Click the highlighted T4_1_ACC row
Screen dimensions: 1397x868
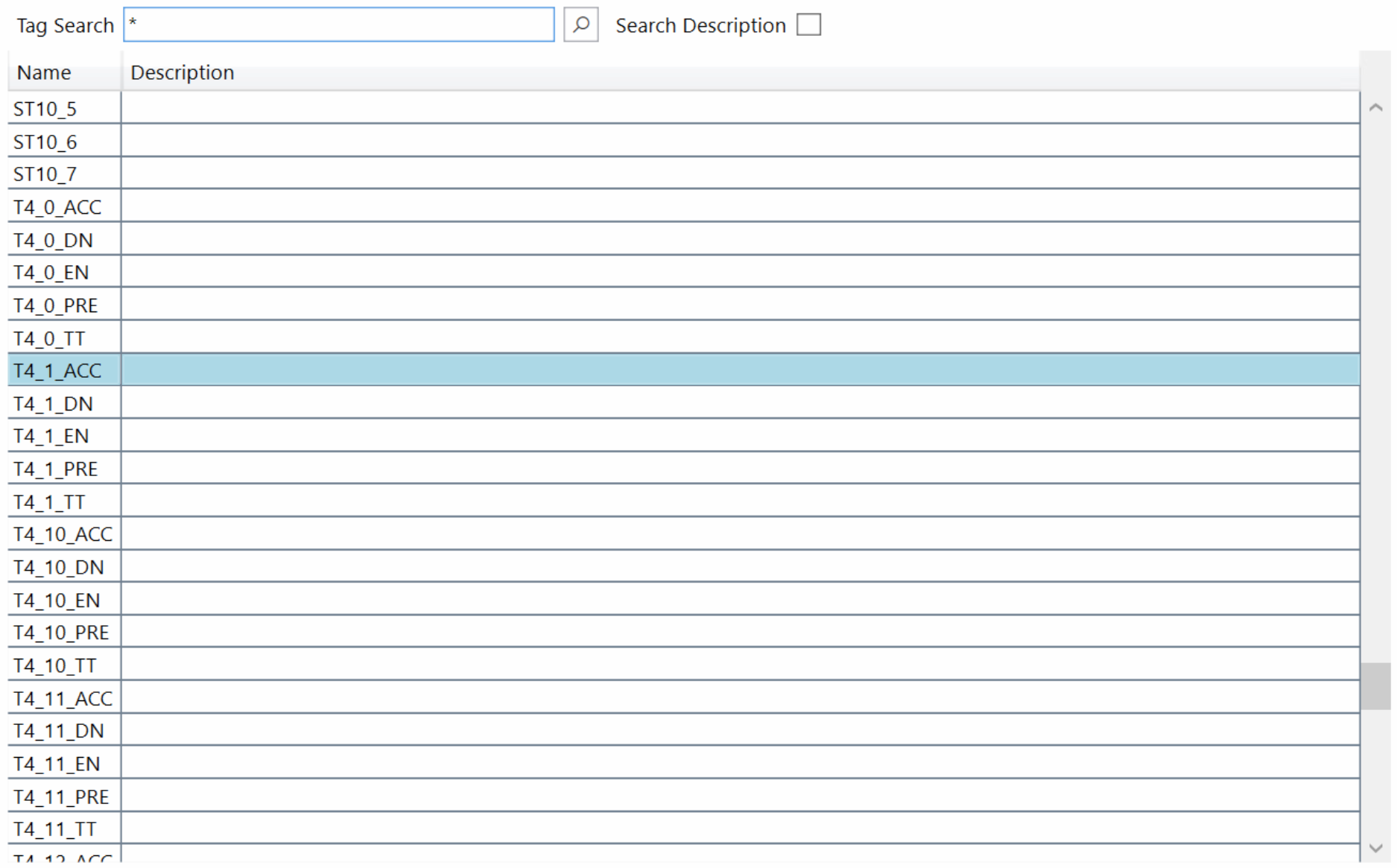point(684,370)
